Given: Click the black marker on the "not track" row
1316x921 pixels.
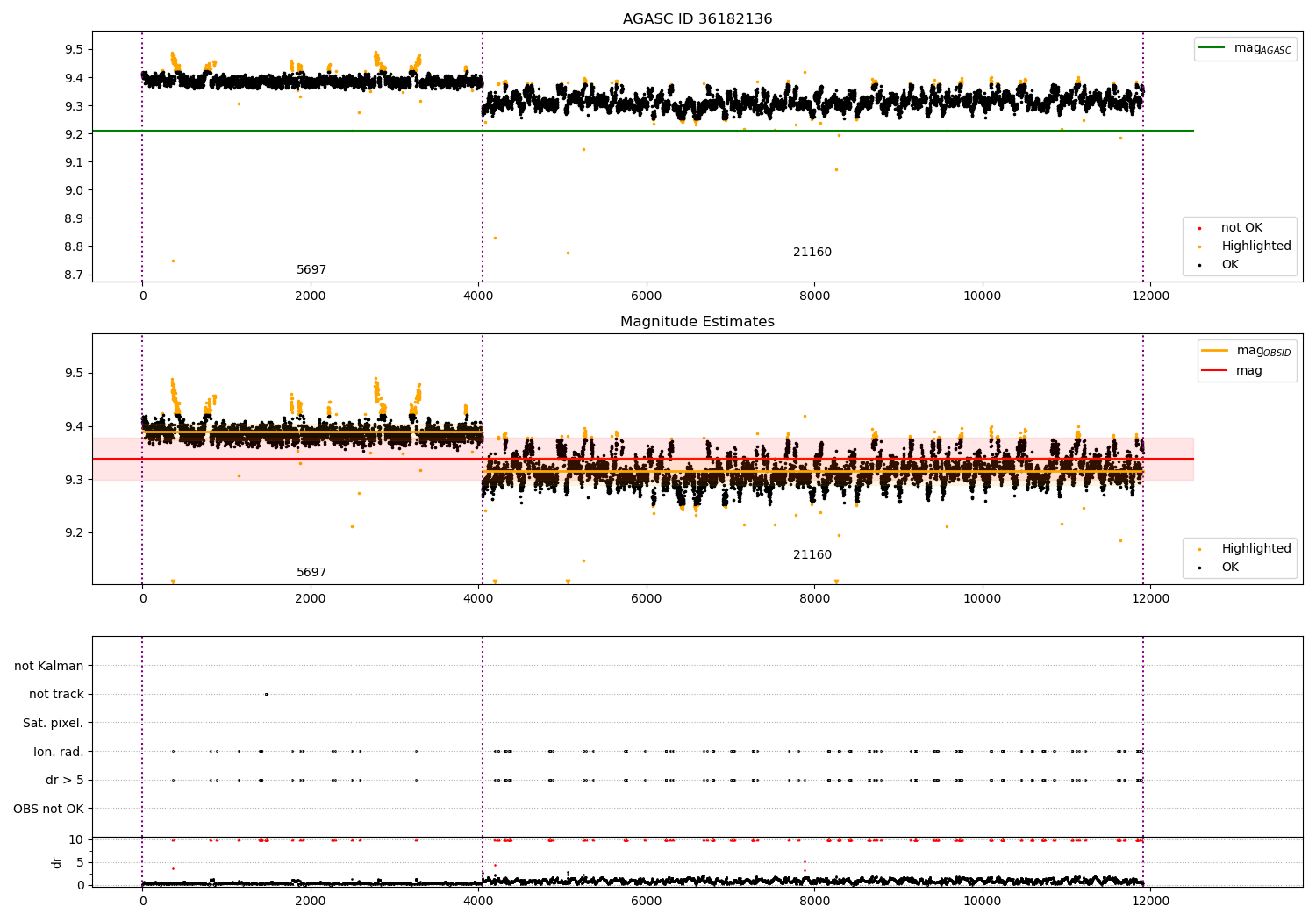Looking at the screenshot, I should [267, 695].
